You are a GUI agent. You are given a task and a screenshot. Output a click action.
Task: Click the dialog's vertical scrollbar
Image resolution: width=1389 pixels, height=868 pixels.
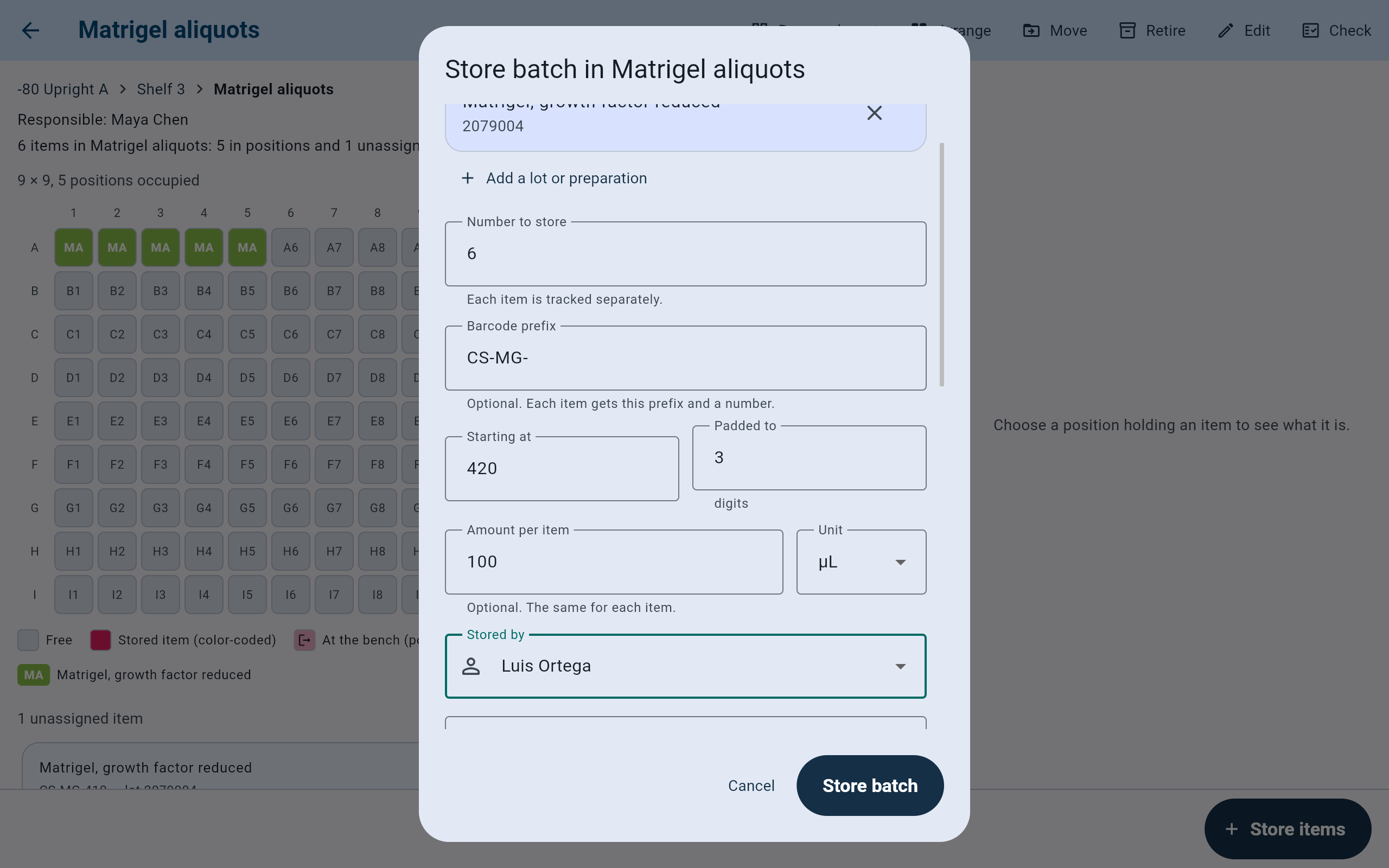click(x=941, y=265)
